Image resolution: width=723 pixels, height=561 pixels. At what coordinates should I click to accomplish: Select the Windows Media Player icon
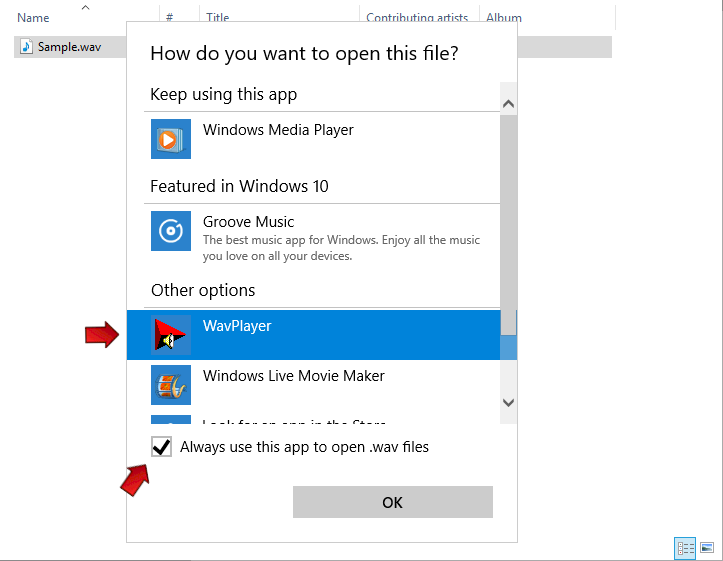pos(171,139)
